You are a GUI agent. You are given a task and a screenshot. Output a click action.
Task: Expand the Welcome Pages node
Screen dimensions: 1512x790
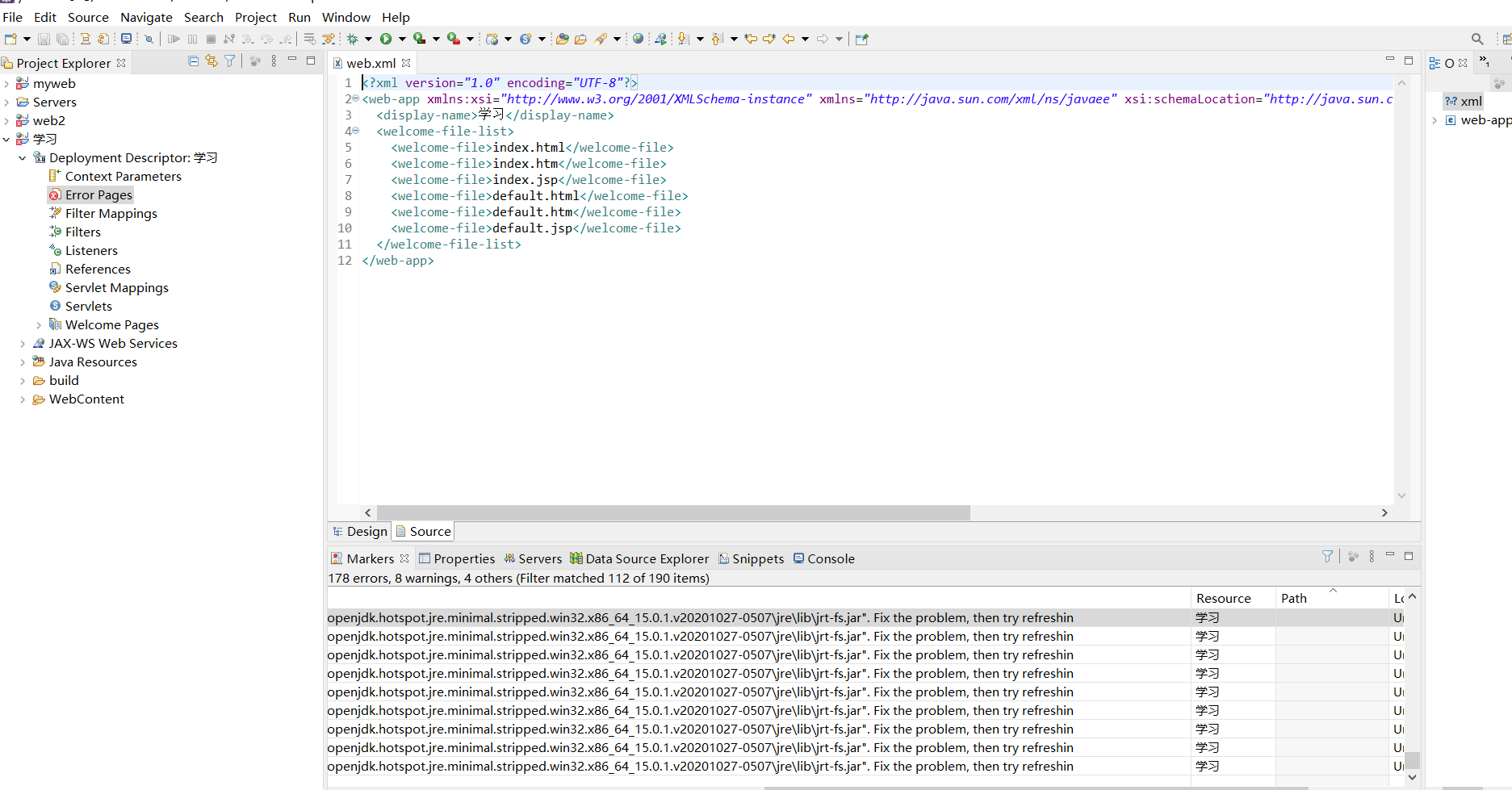click(x=39, y=325)
